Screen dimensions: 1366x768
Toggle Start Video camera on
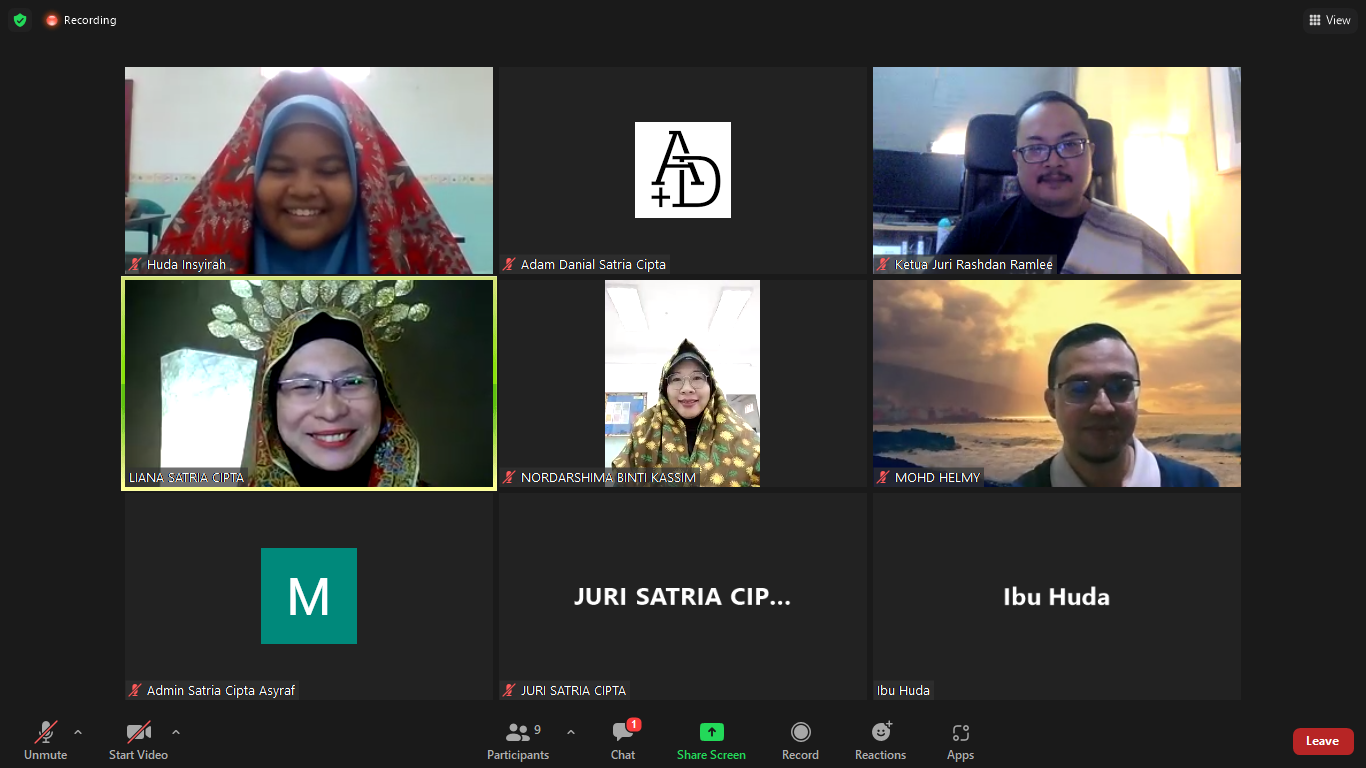(x=138, y=740)
